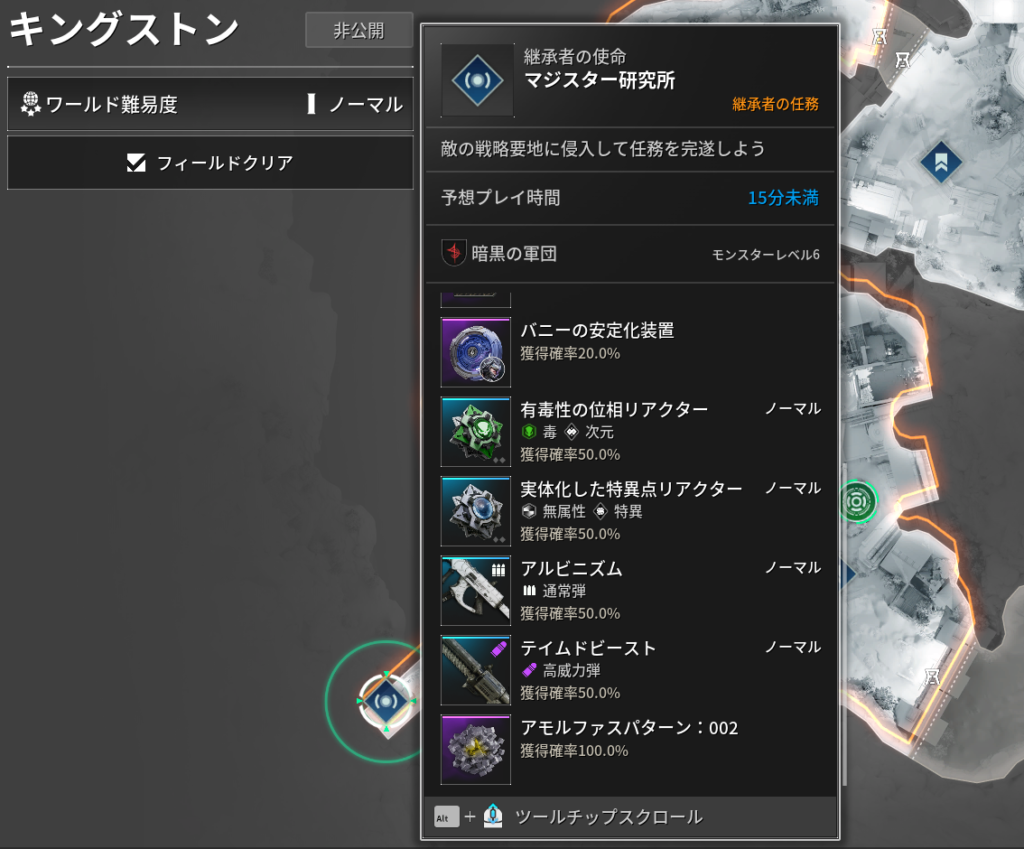The image size is (1024, 849).
Task: Open the ワールド難易度 ノーマル selector
Action: coord(210,104)
